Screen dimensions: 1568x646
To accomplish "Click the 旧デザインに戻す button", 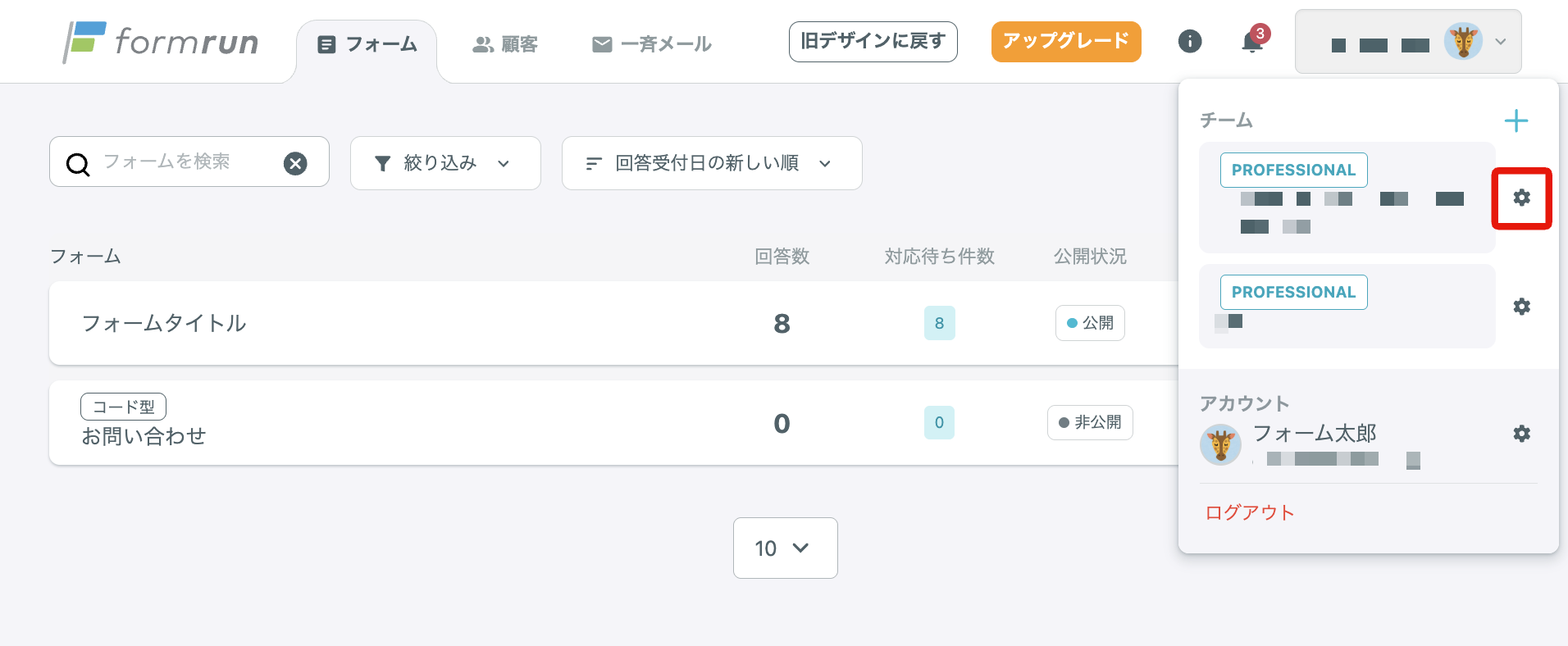I will click(x=873, y=42).
